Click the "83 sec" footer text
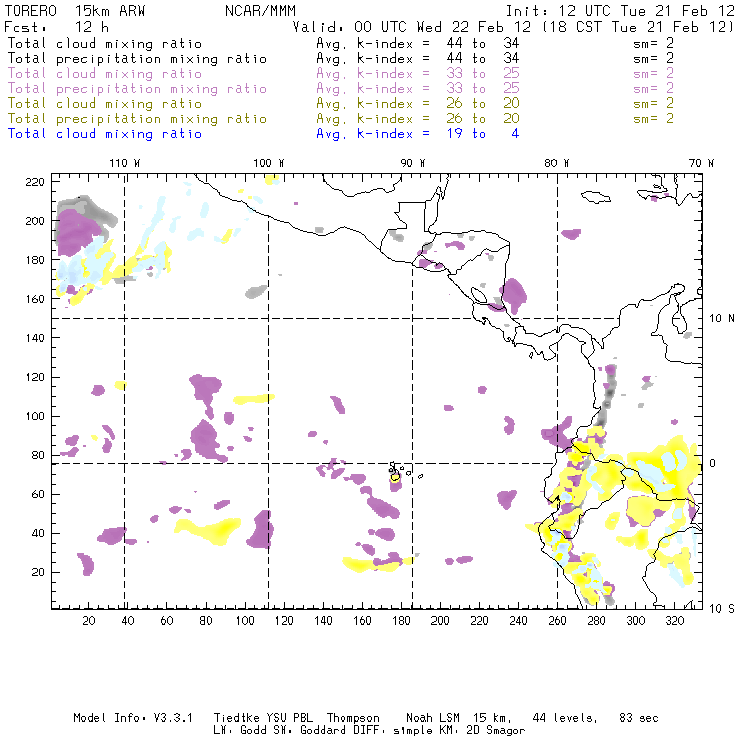This screenshot has height=740, width=740. (639, 718)
